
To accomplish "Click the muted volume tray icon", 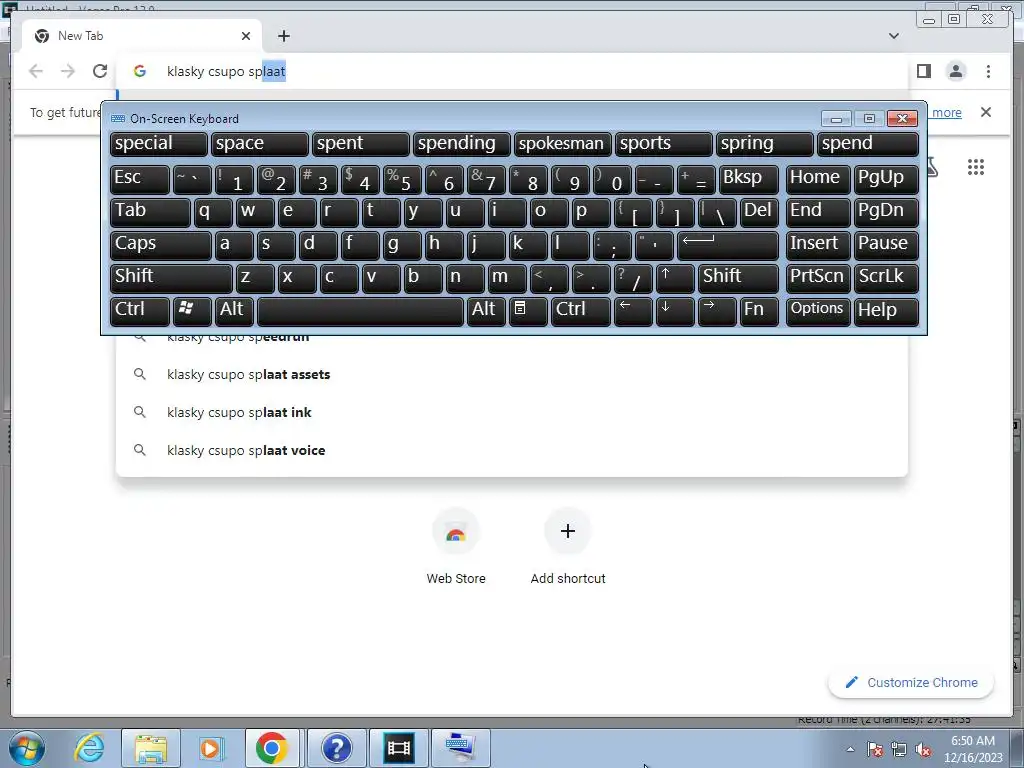I will (x=923, y=750).
